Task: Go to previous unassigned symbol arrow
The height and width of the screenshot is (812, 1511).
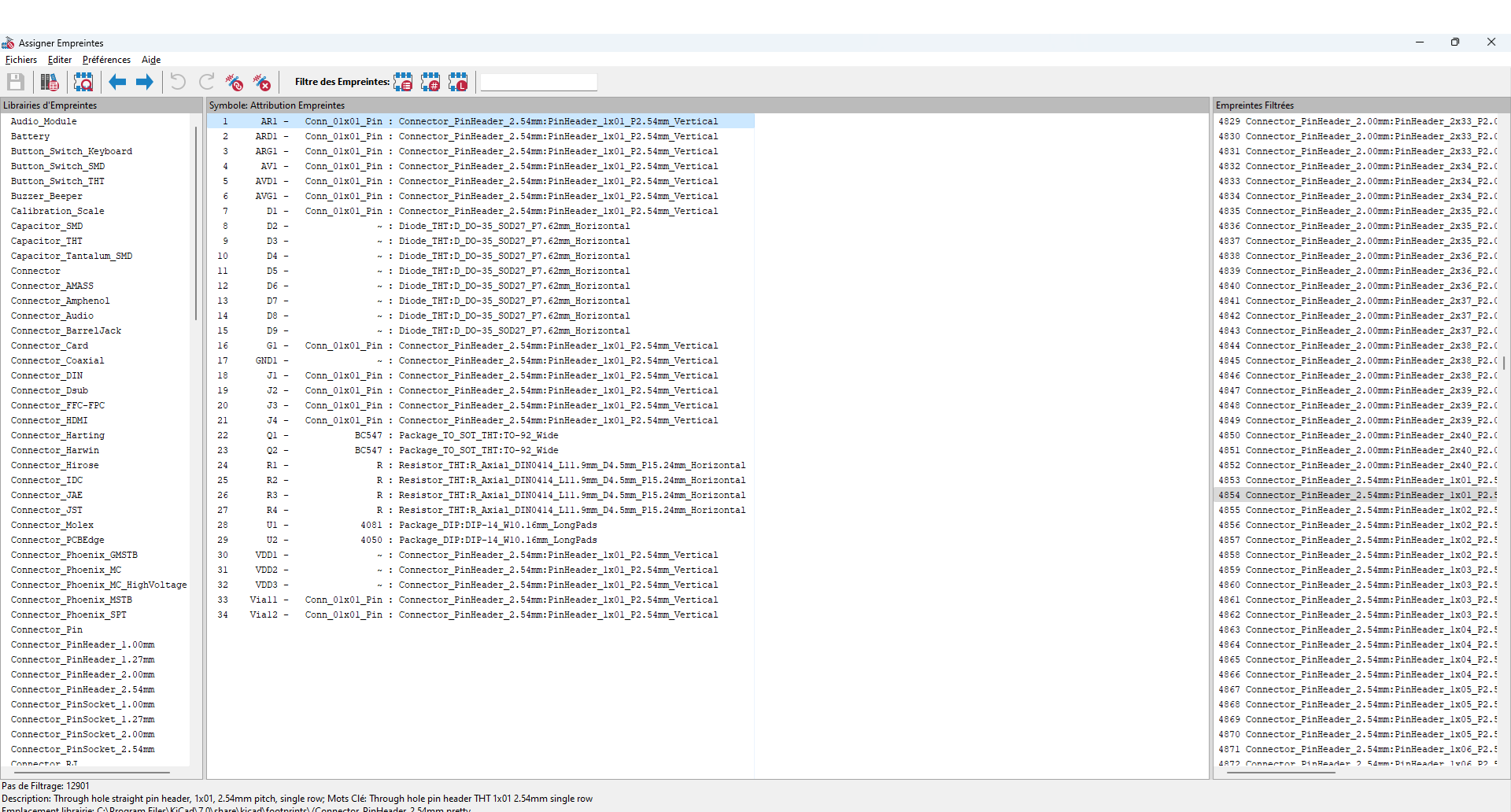Action: 117,82
